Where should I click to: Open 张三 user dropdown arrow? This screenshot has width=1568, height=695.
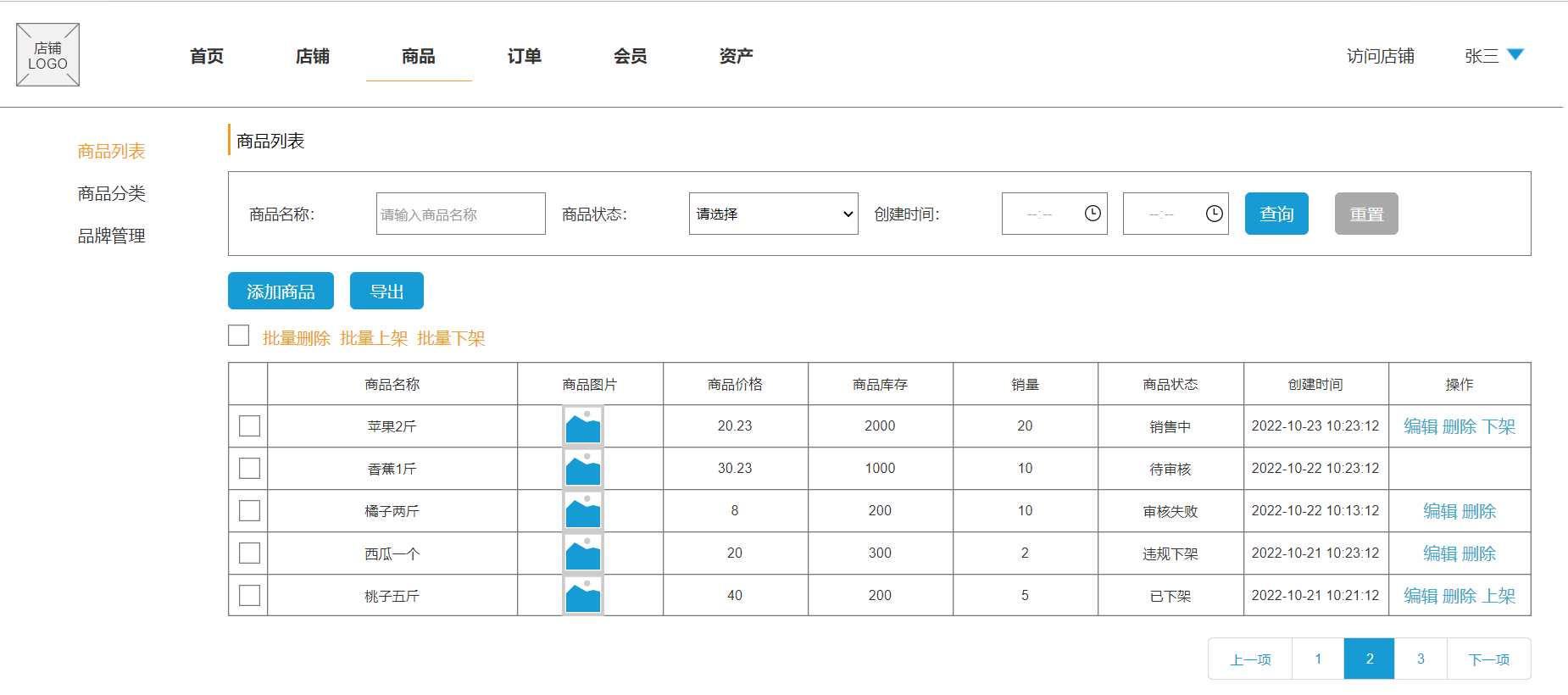pyautogui.click(x=1515, y=55)
